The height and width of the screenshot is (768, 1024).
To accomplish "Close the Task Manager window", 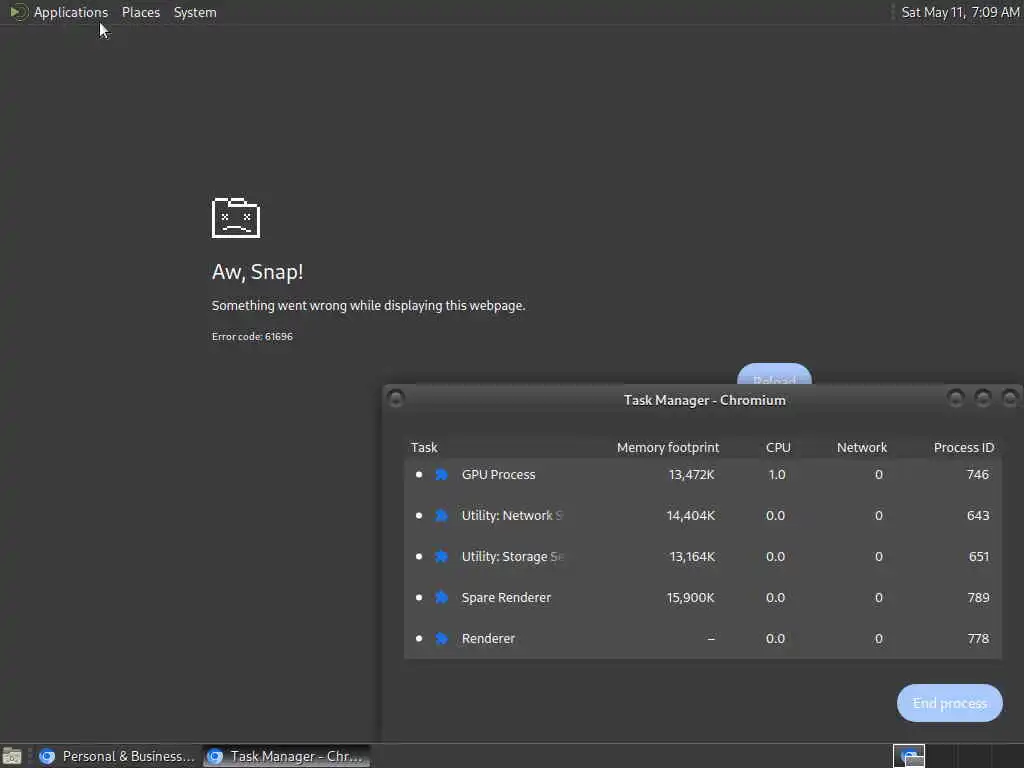I will pyautogui.click(x=1010, y=398).
